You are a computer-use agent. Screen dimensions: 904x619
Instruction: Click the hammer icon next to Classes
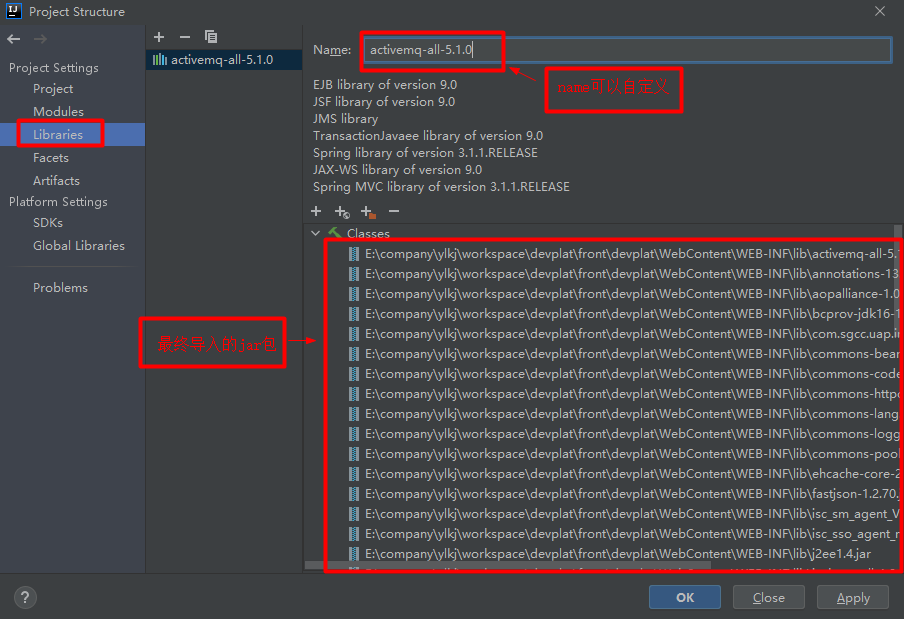pos(334,232)
